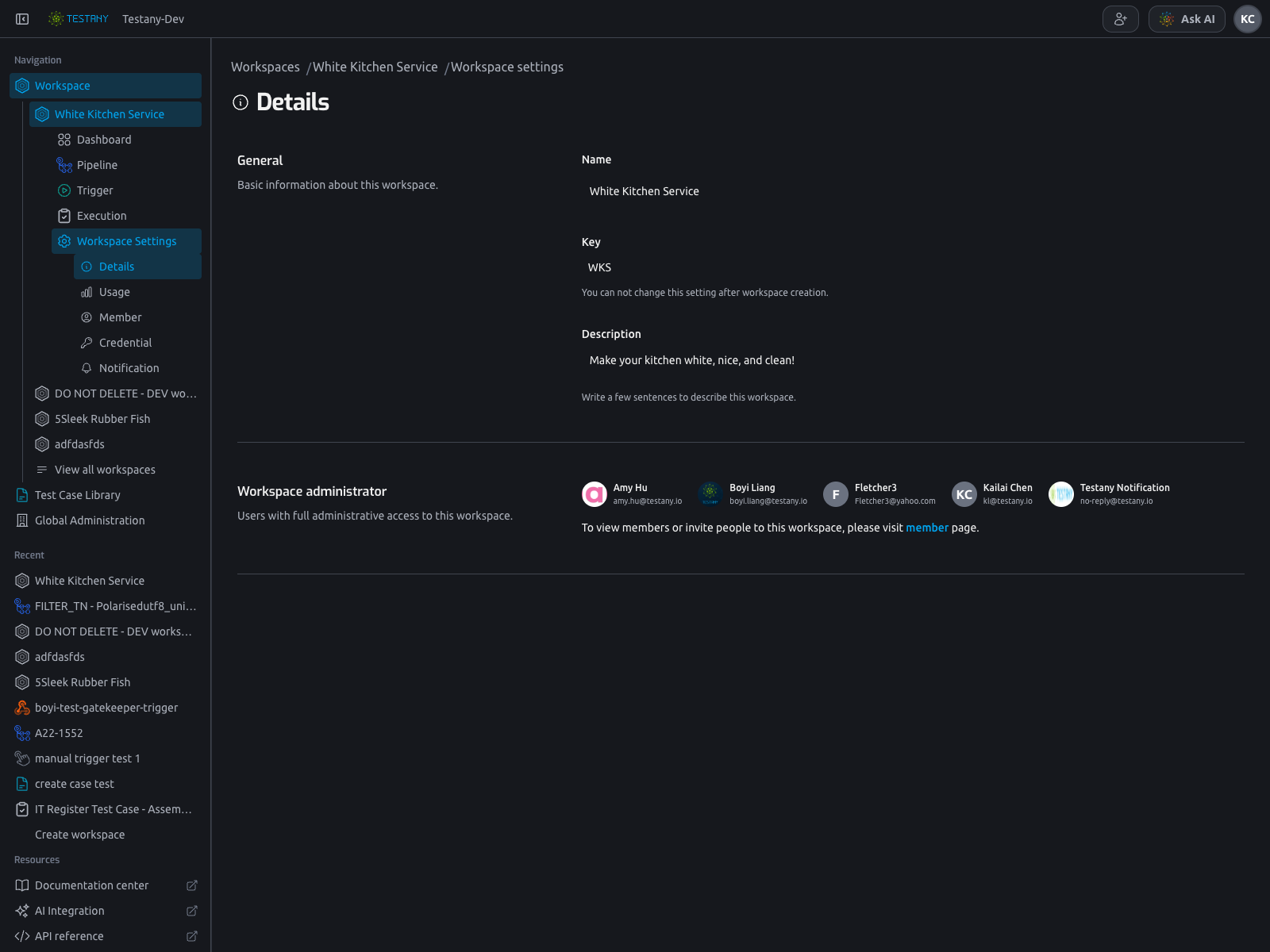
Task: Click the Usage bar chart icon
Action: pos(87,292)
